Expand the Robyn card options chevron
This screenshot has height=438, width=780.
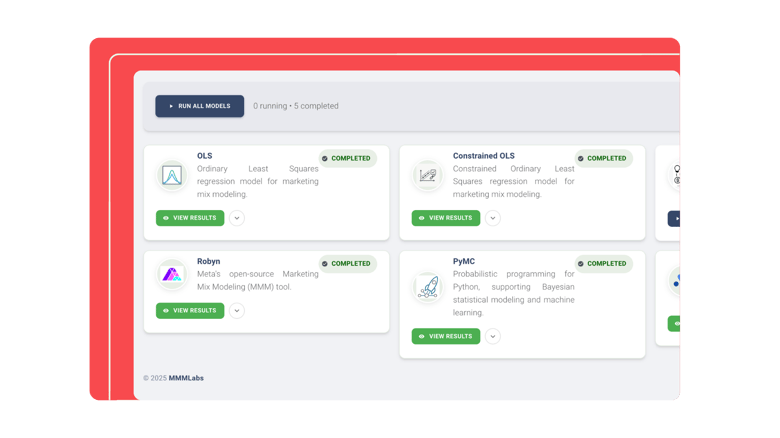coord(237,311)
